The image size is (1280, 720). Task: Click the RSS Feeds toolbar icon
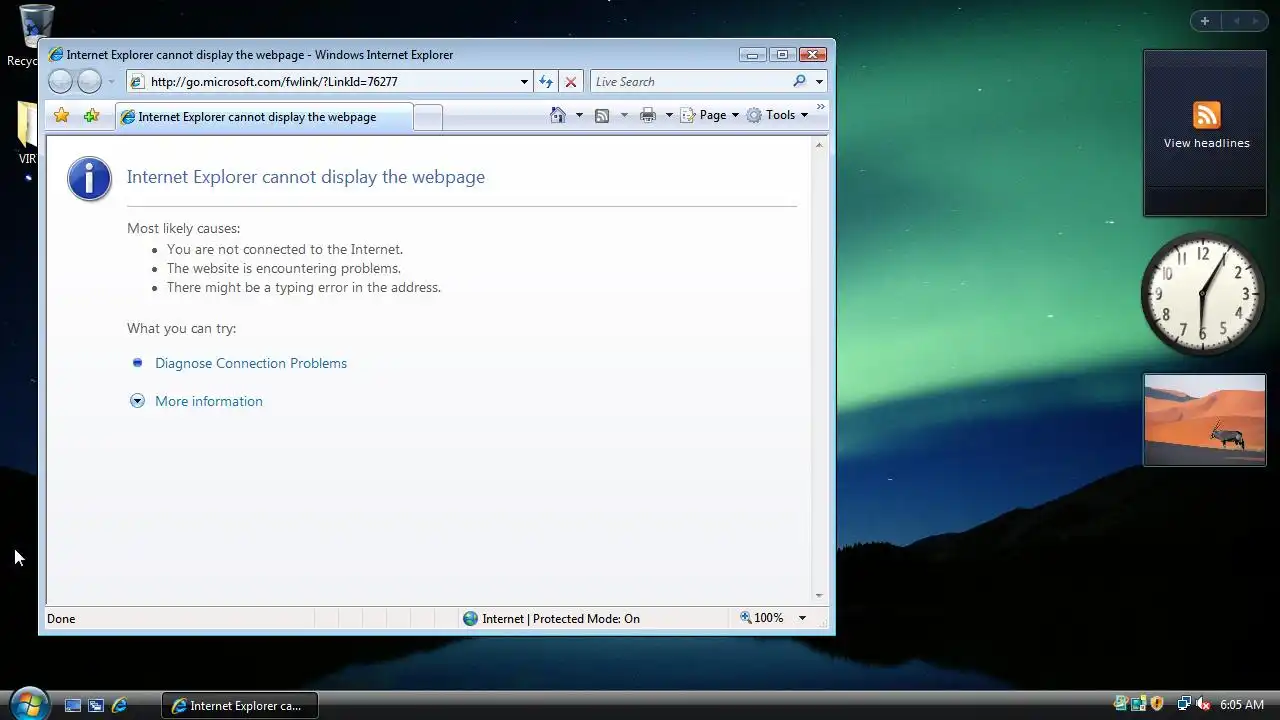point(602,115)
